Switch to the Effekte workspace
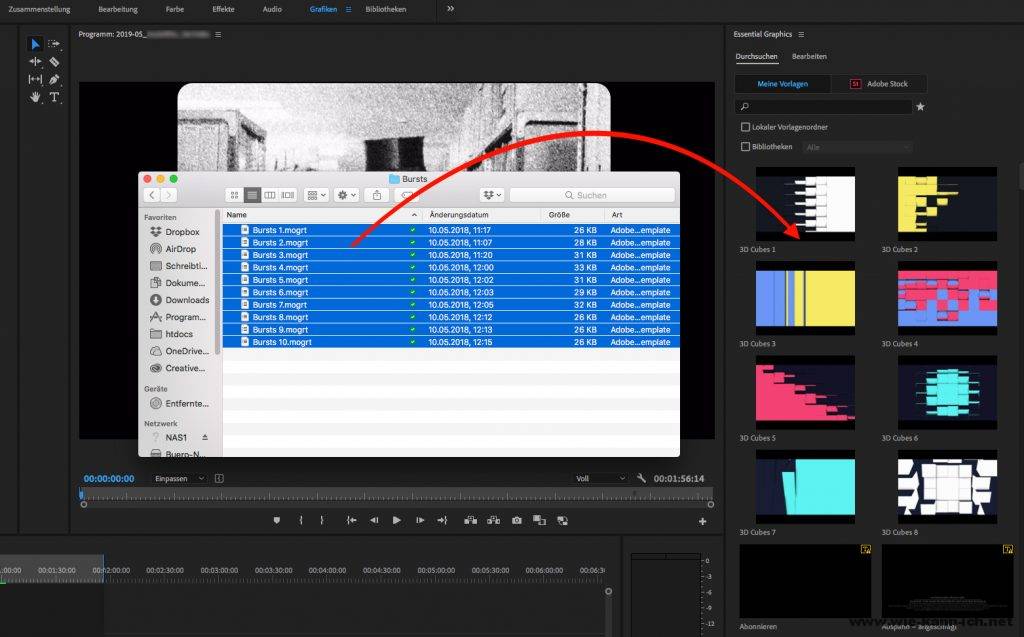This screenshot has height=637, width=1024. coord(223,9)
